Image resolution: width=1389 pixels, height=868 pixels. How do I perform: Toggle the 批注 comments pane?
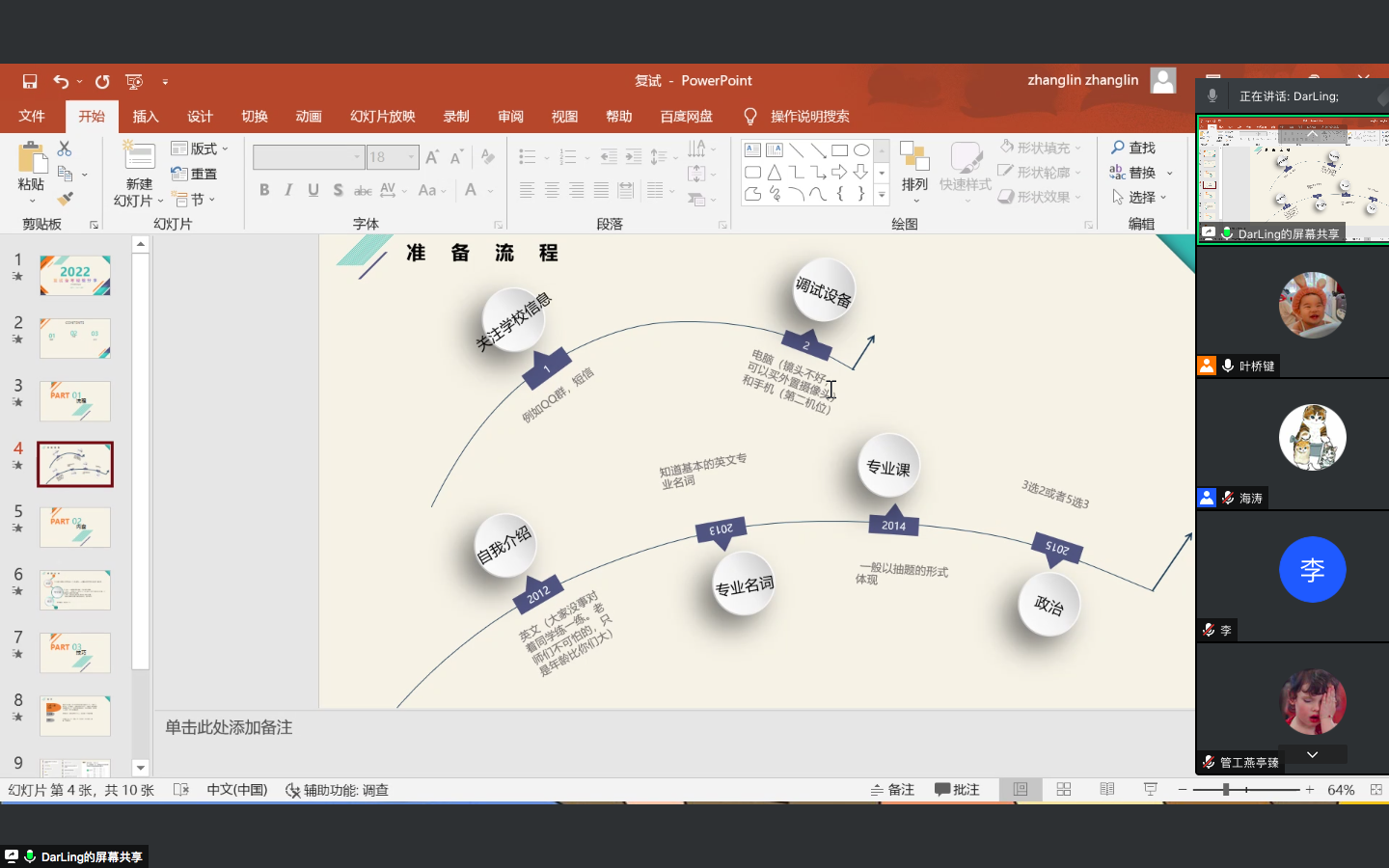click(x=957, y=790)
